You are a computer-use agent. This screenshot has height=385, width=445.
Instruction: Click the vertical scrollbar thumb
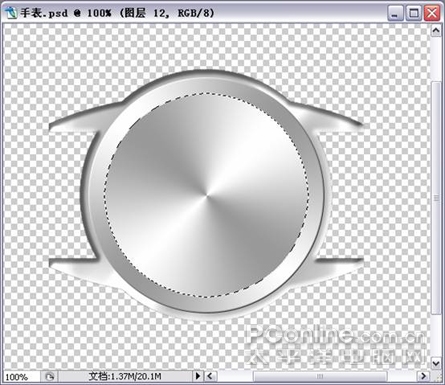click(x=436, y=197)
